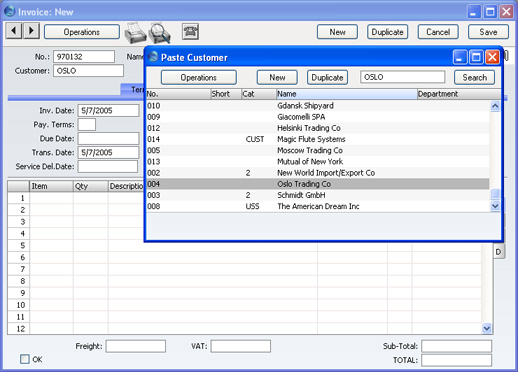Open Operations menu in Paste Customer window
This screenshot has width=518, height=372.
click(x=199, y=77)
